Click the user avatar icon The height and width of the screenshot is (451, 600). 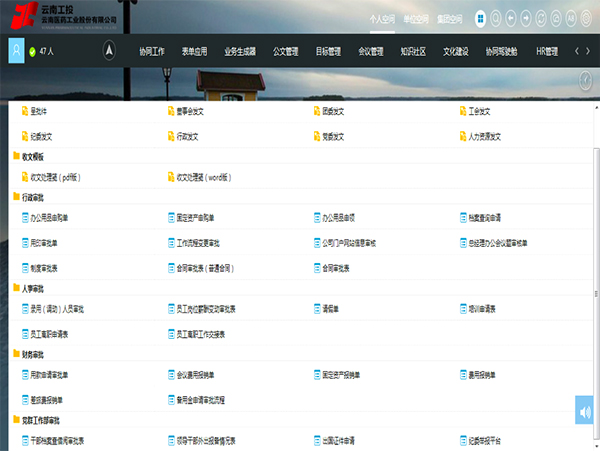click(x=16, y=50)
